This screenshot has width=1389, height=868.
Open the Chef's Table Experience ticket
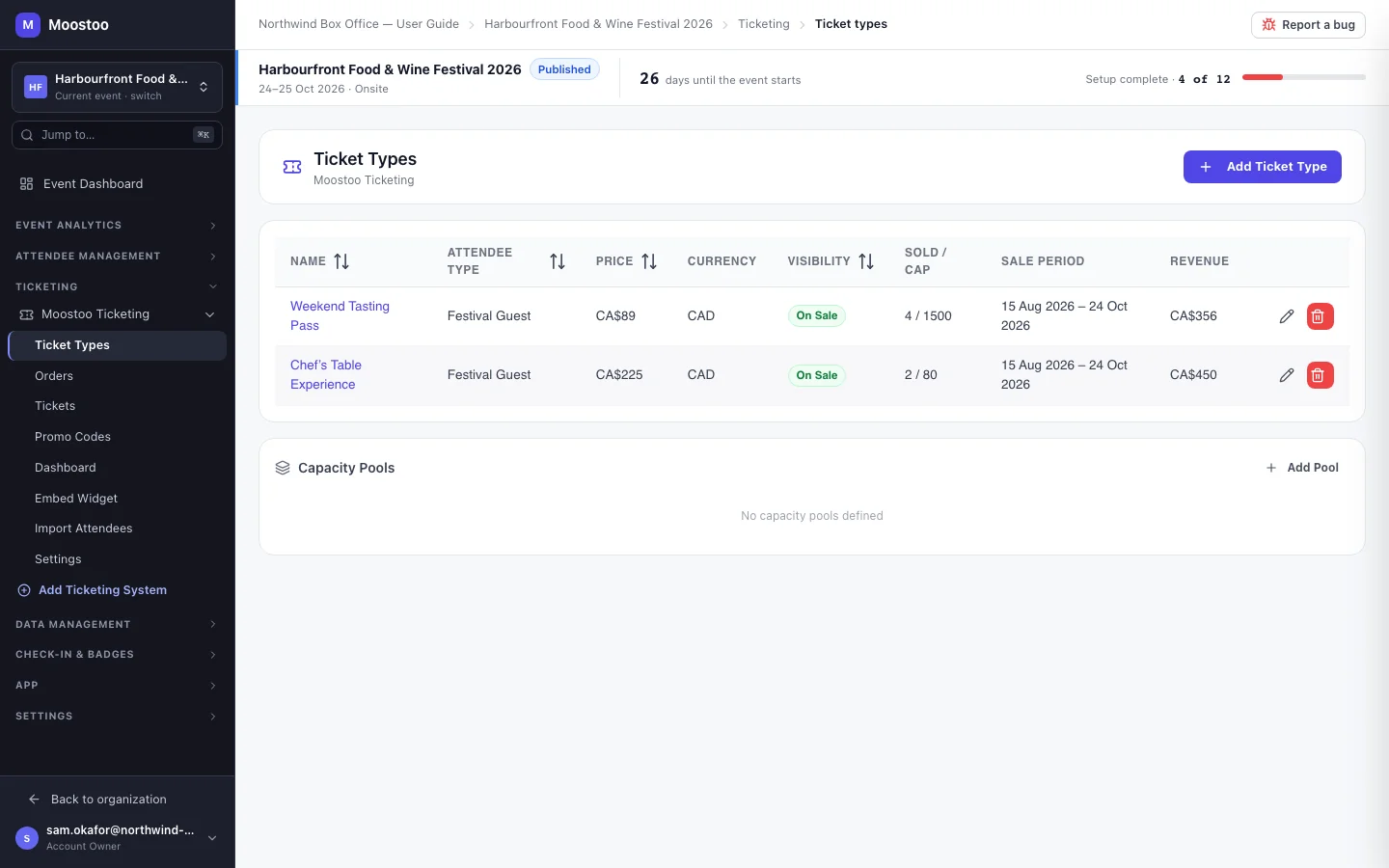[326, 375]
